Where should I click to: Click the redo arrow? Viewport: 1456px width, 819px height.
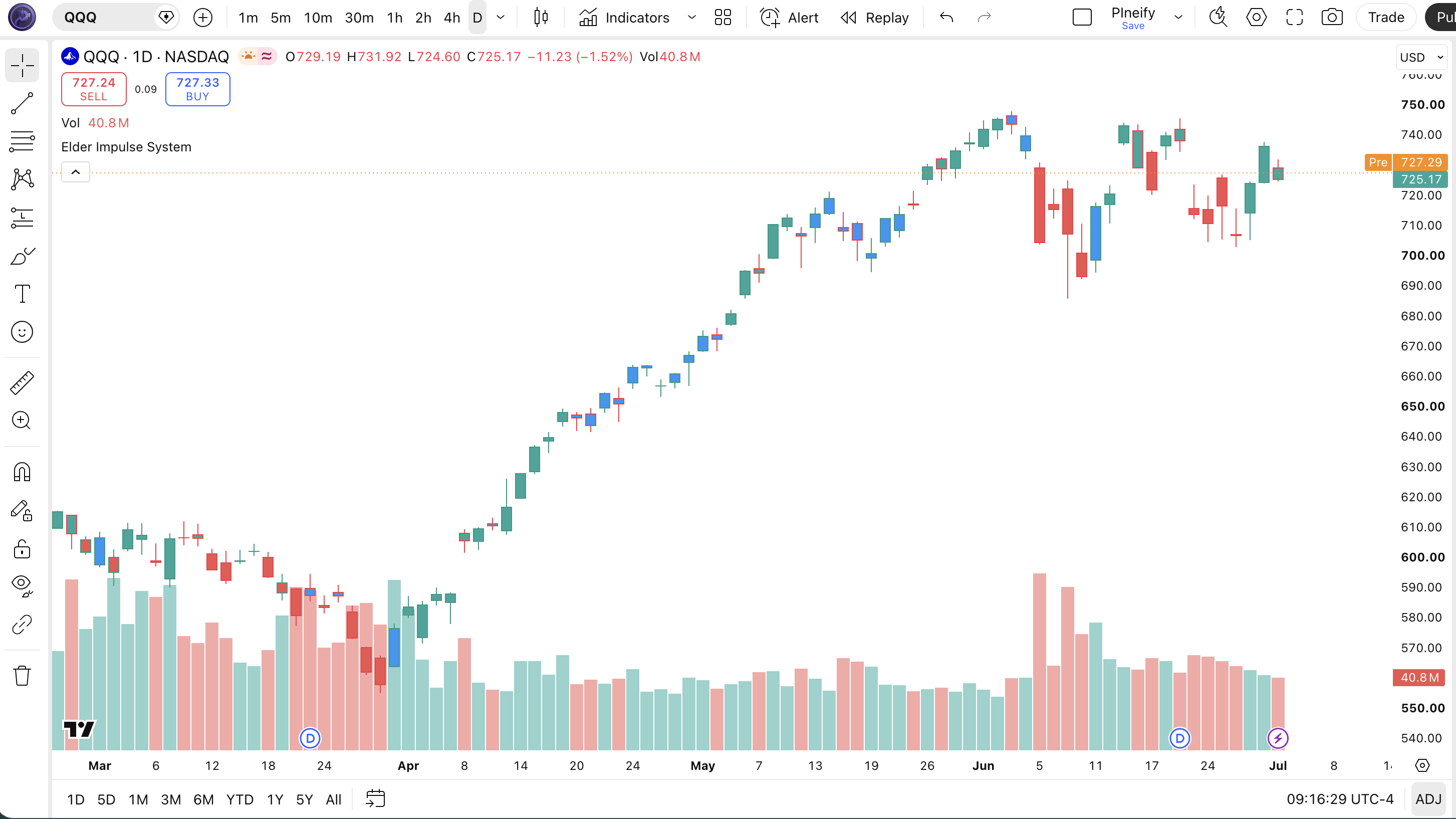pyautogui.click(x=985, y=18)
